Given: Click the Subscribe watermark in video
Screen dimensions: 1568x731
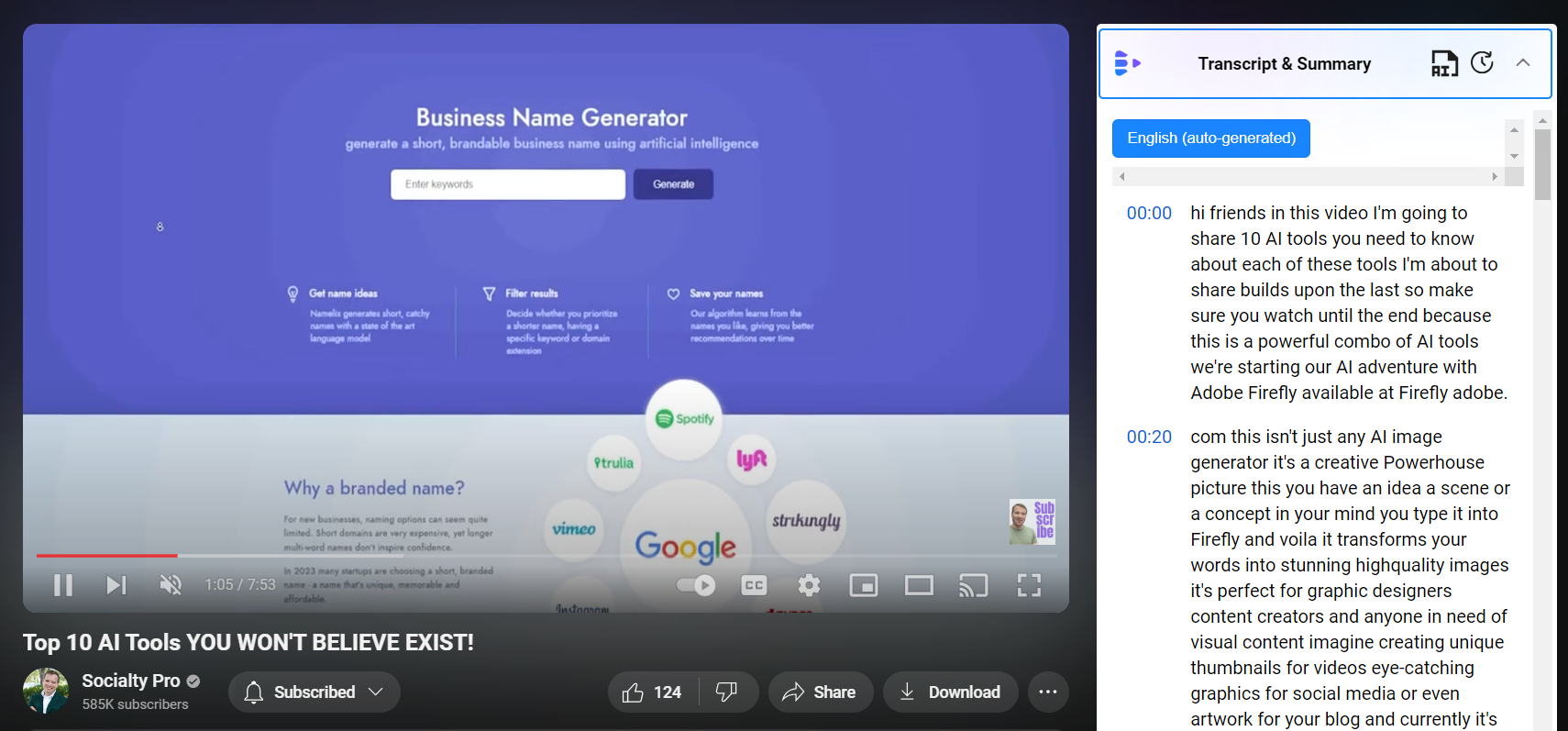Looking at the screenshot, I should click(x=1032, y=522).
